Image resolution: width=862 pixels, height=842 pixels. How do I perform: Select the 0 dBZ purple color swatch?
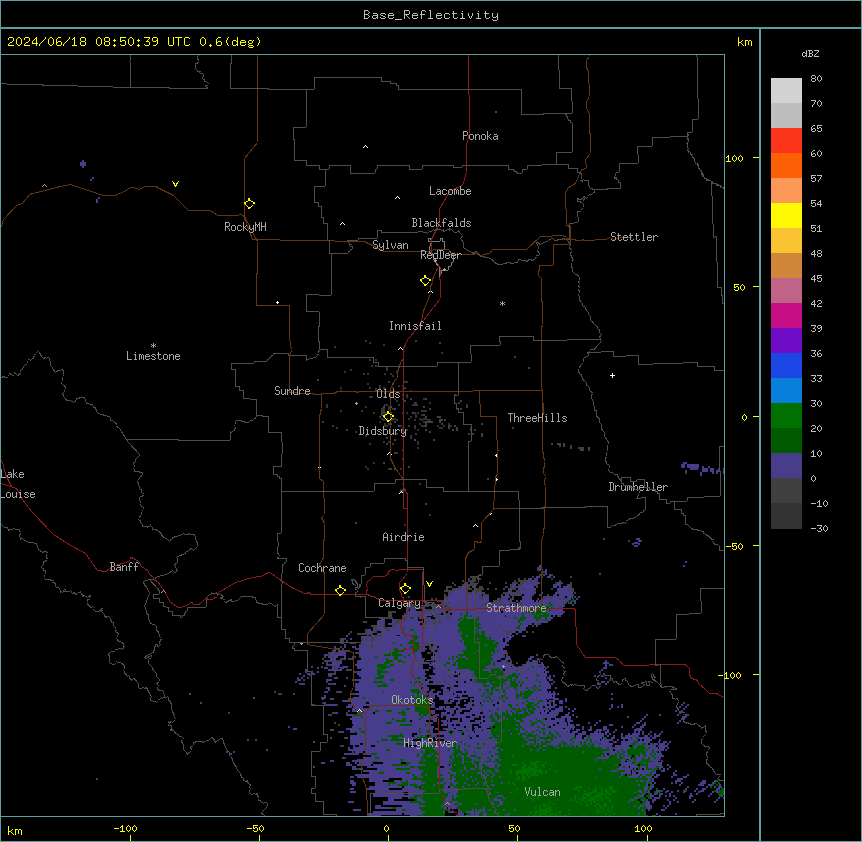click(786, 466)
